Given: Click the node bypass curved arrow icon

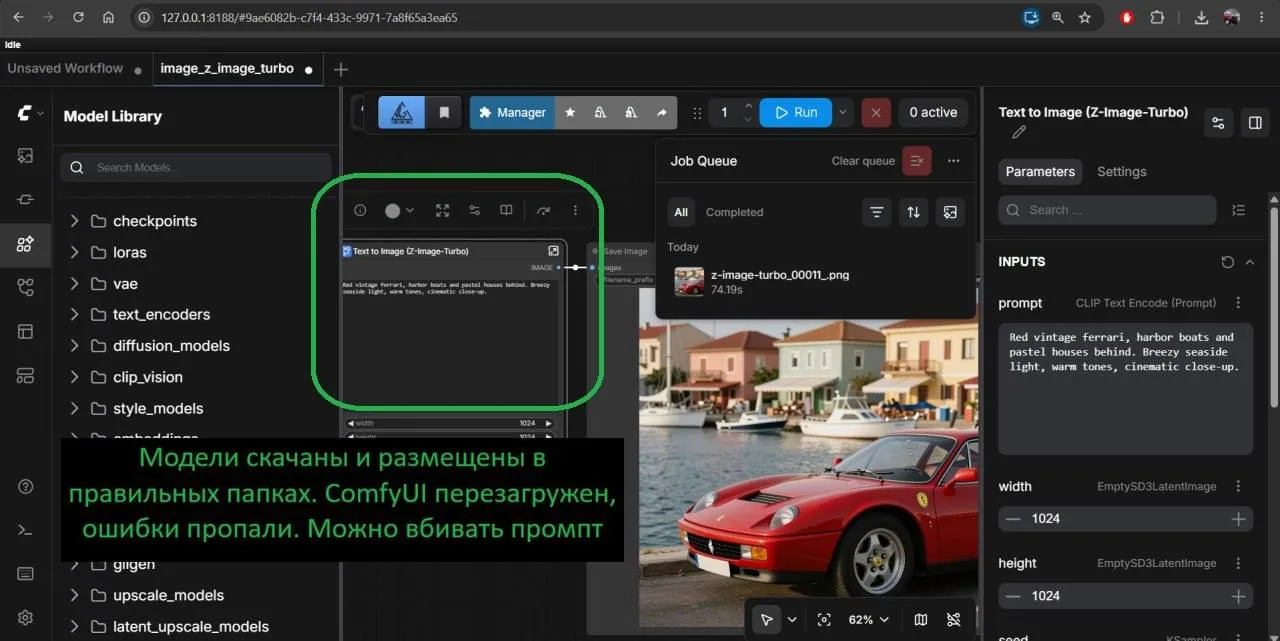Looking at the screenshot, I should (543, 210).
